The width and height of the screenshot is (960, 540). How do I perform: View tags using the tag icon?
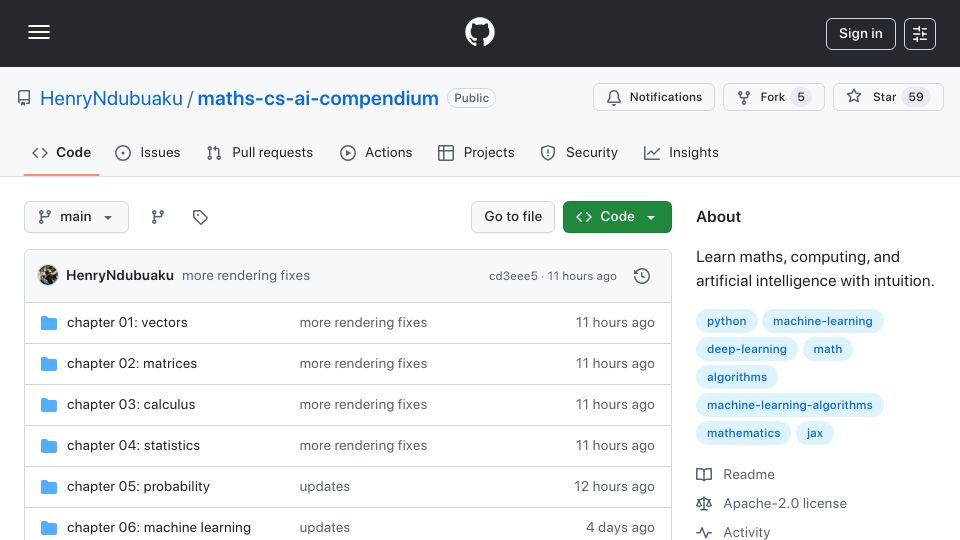click(200, 217)
